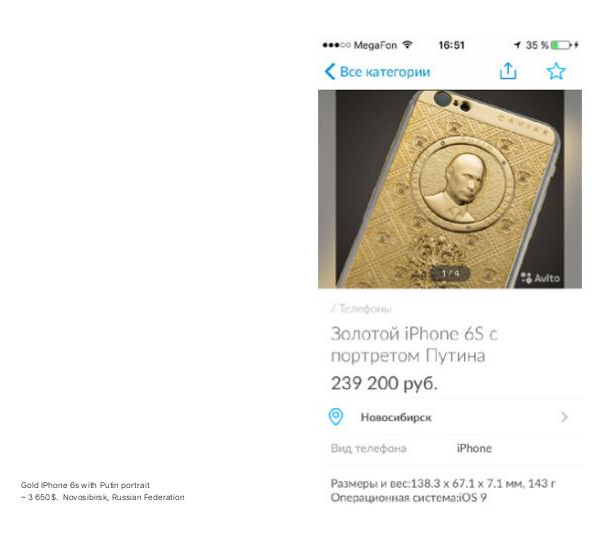
Task: Tap the Вид телефона iPhone row
Action: coord(449,448)
